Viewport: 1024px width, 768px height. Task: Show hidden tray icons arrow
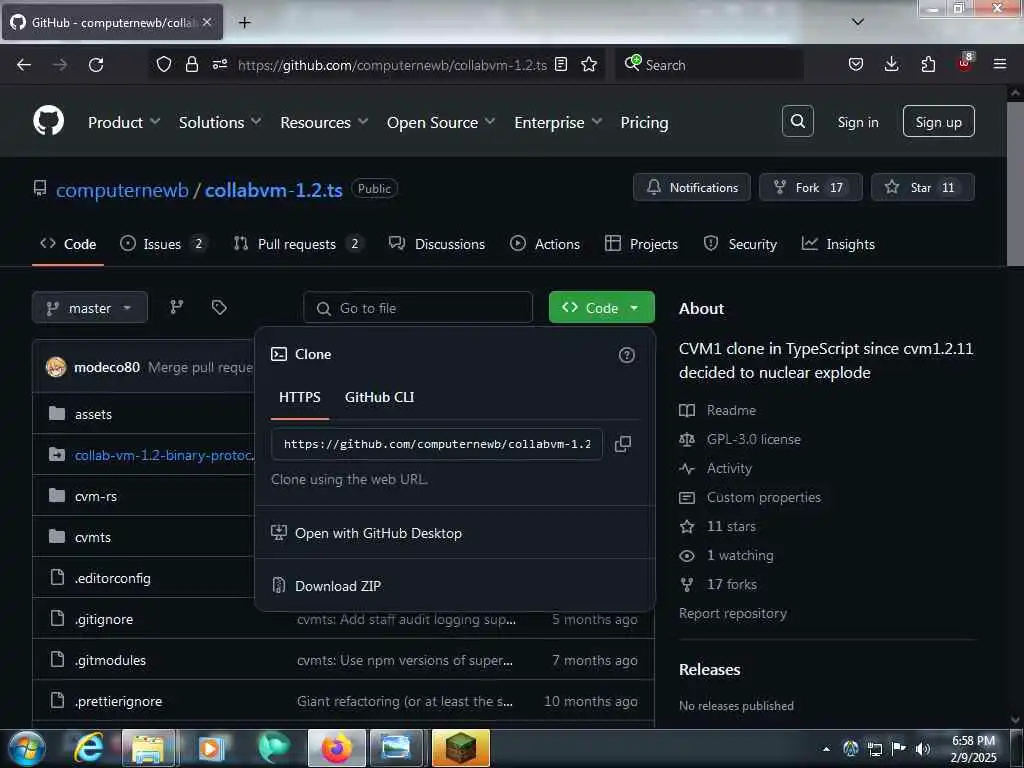point(826,749)
